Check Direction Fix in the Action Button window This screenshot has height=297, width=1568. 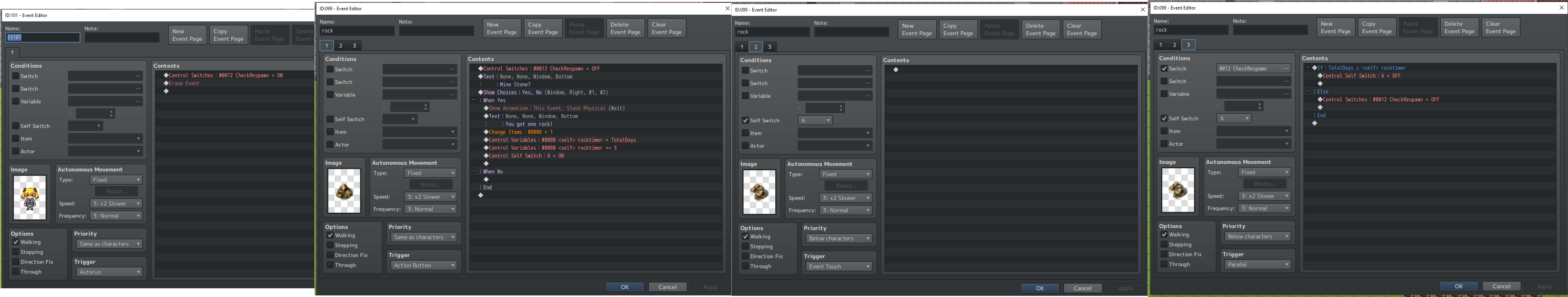coord(330,255)
